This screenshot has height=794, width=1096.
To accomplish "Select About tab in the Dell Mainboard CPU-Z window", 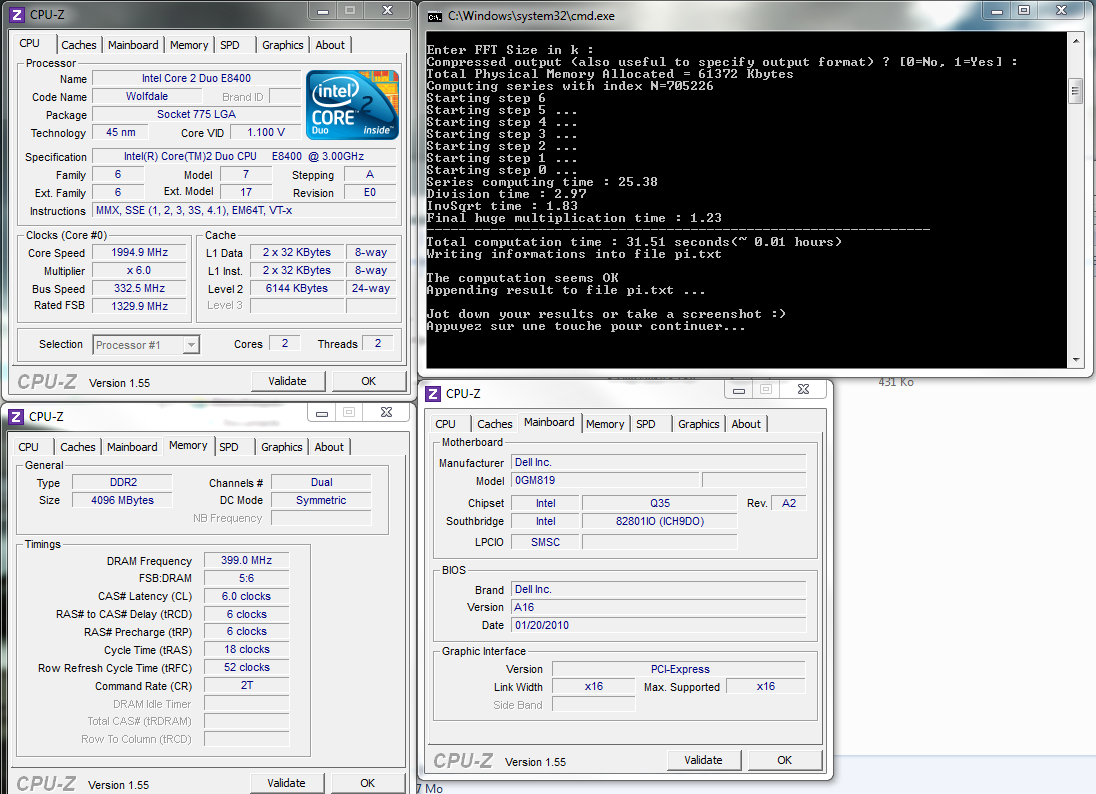I will pyautogui.click(x=747, y=424).
